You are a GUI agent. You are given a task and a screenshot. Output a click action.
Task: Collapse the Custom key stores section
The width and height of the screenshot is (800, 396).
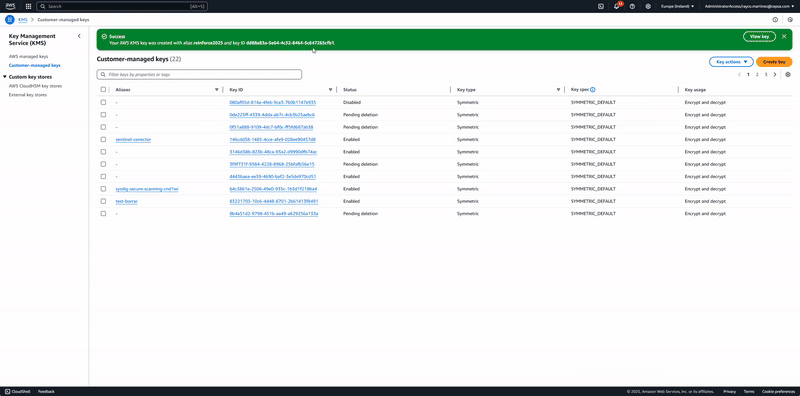click(x=5, y=77)
